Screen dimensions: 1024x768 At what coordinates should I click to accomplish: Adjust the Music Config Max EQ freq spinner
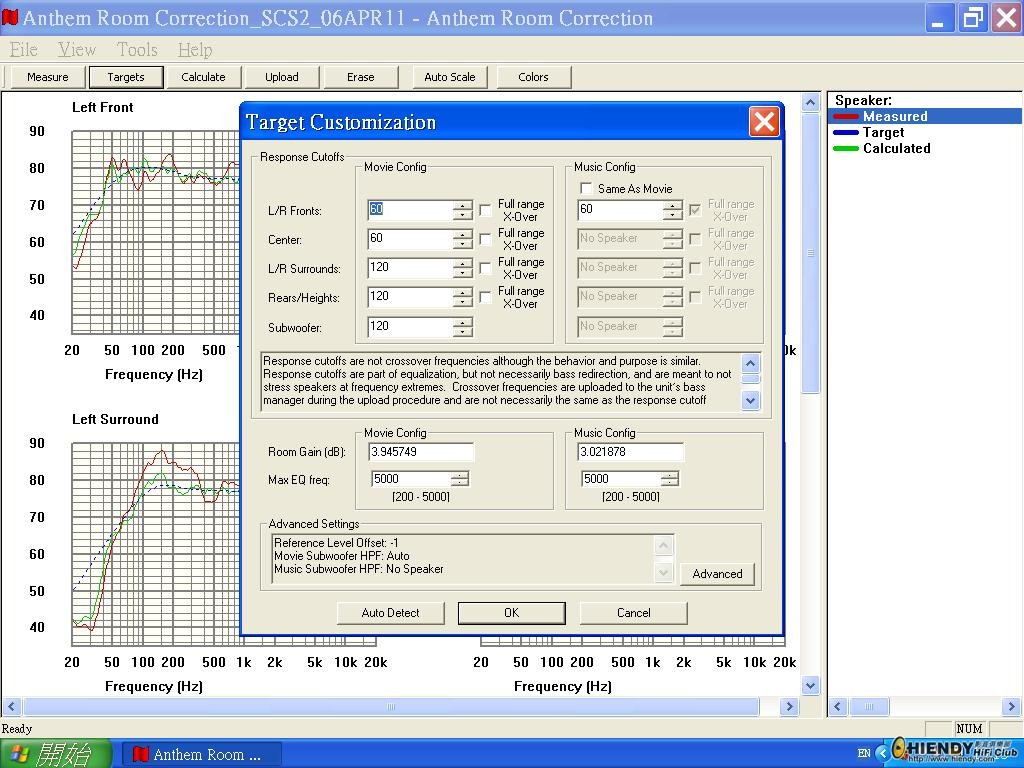point(670,479)
